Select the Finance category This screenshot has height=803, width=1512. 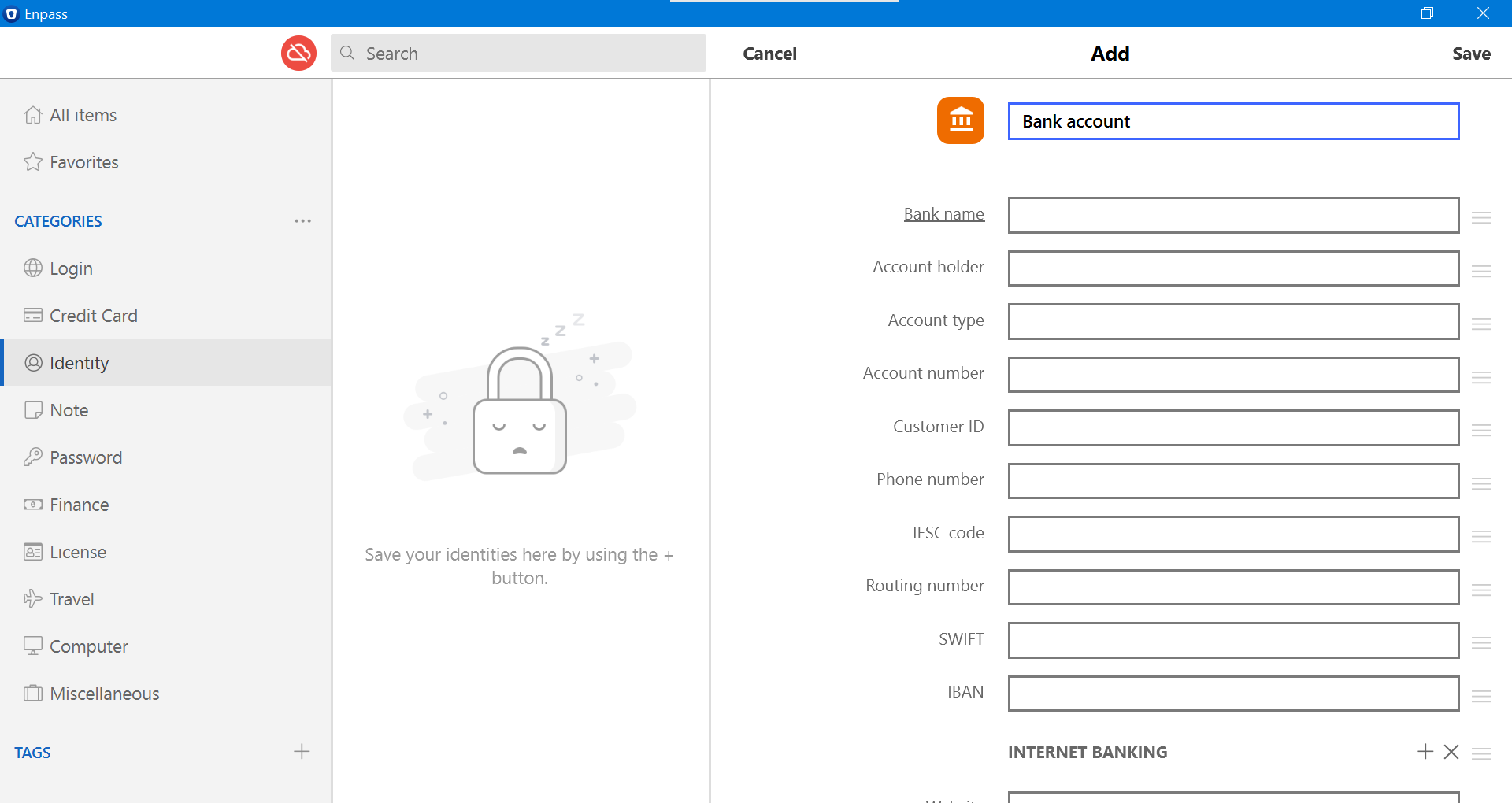78,504
